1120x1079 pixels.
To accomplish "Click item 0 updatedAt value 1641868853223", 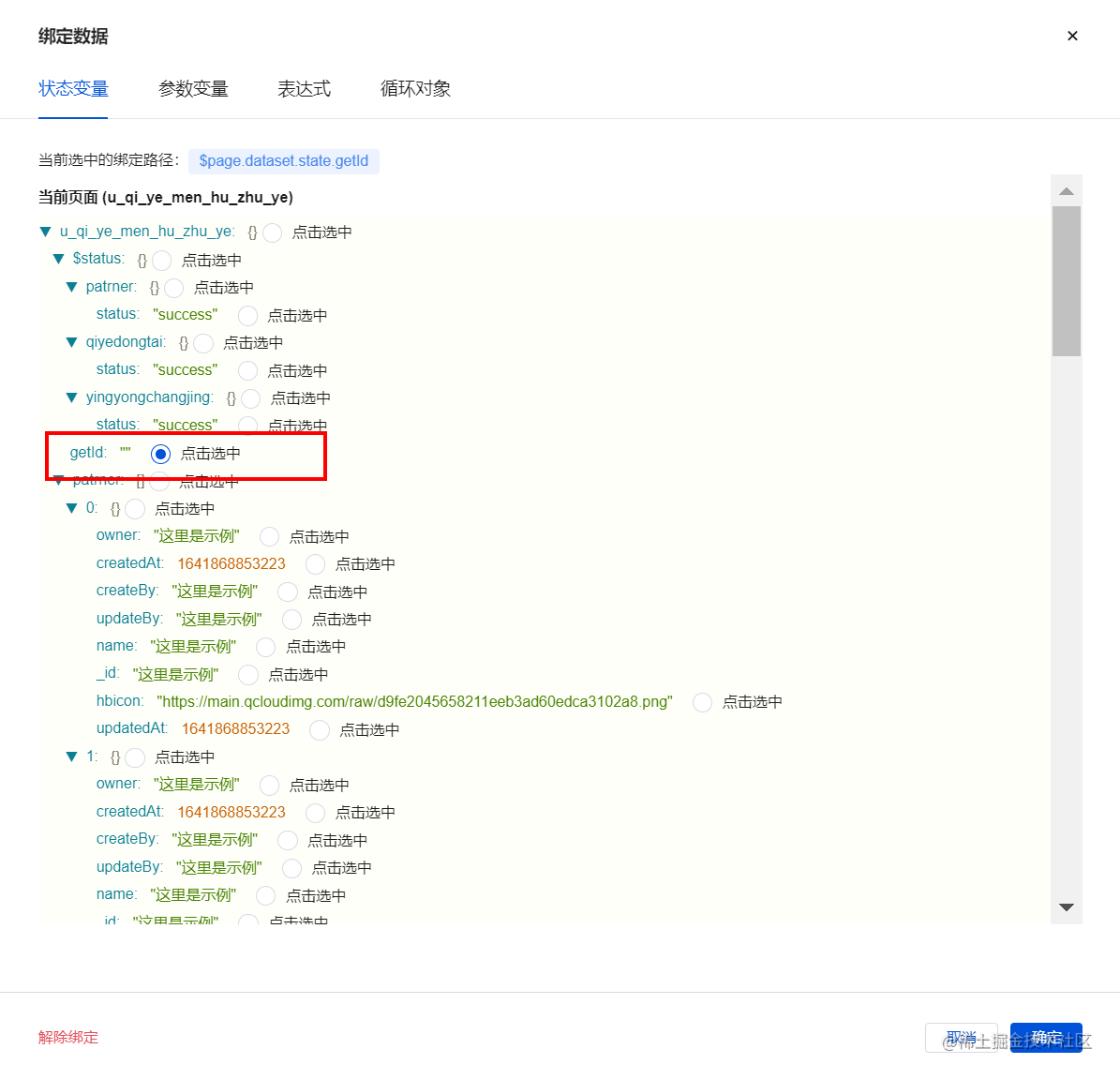I will point(235,728).
